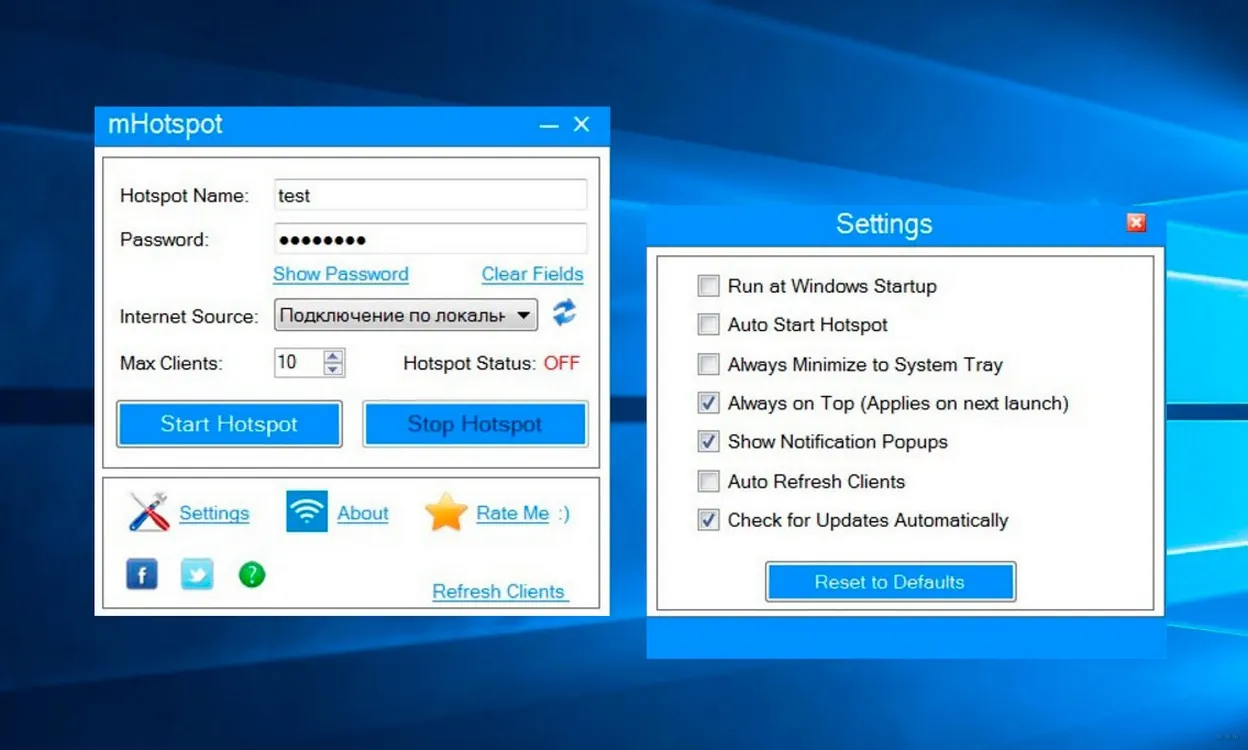1248x750 pixels.
Task: Enable Auto Refresh Clients checkbox
Action: 709,481
